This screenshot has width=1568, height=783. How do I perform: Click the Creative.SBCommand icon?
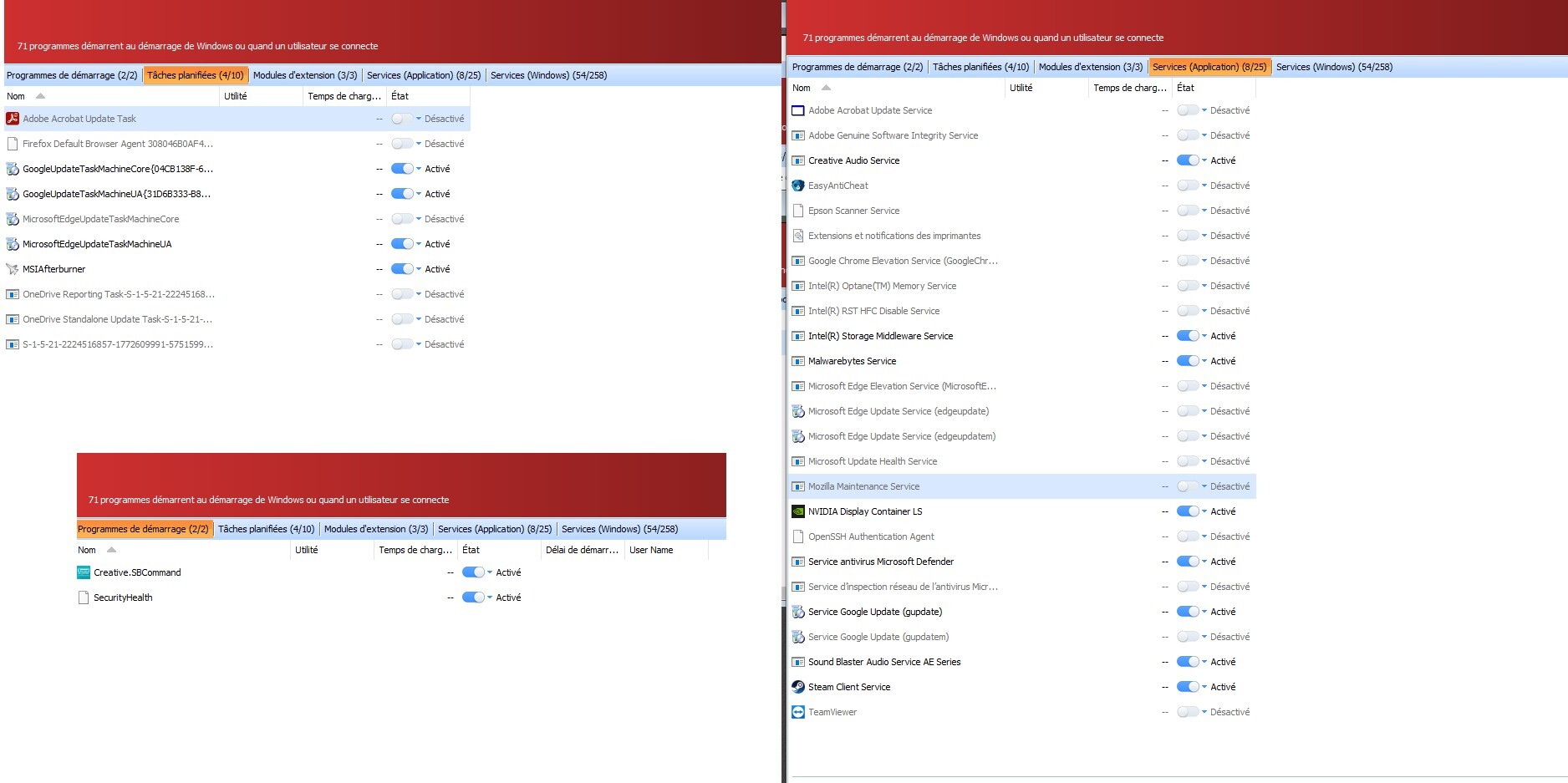click(x=84, y=572)
